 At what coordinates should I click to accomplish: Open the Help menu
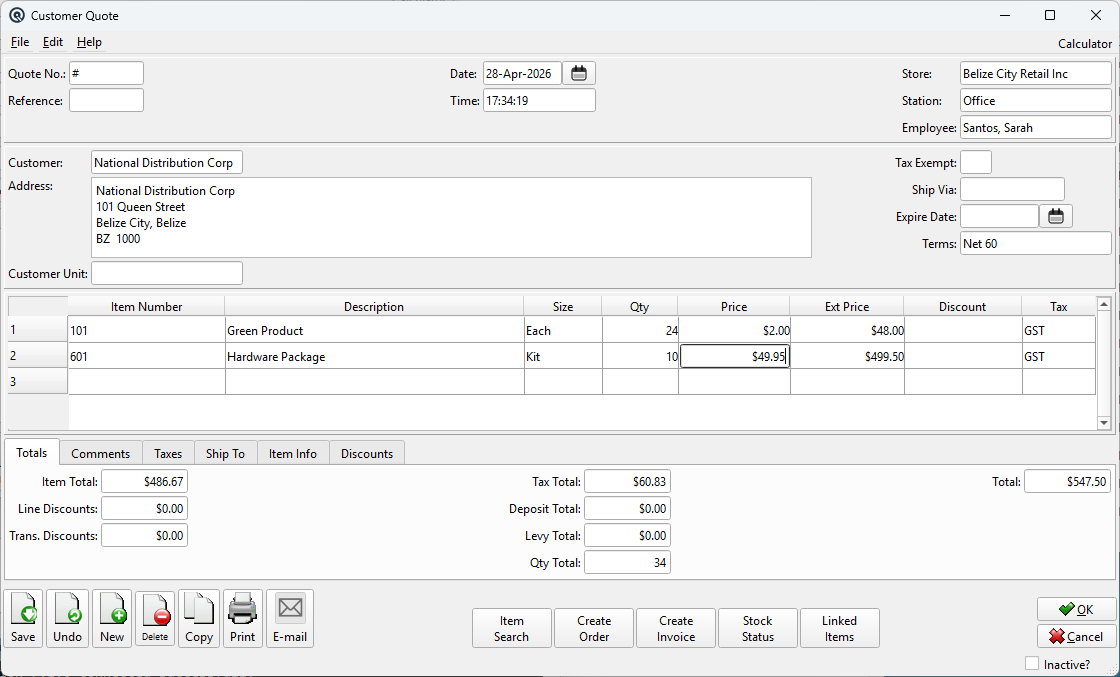tap(89, 42)
